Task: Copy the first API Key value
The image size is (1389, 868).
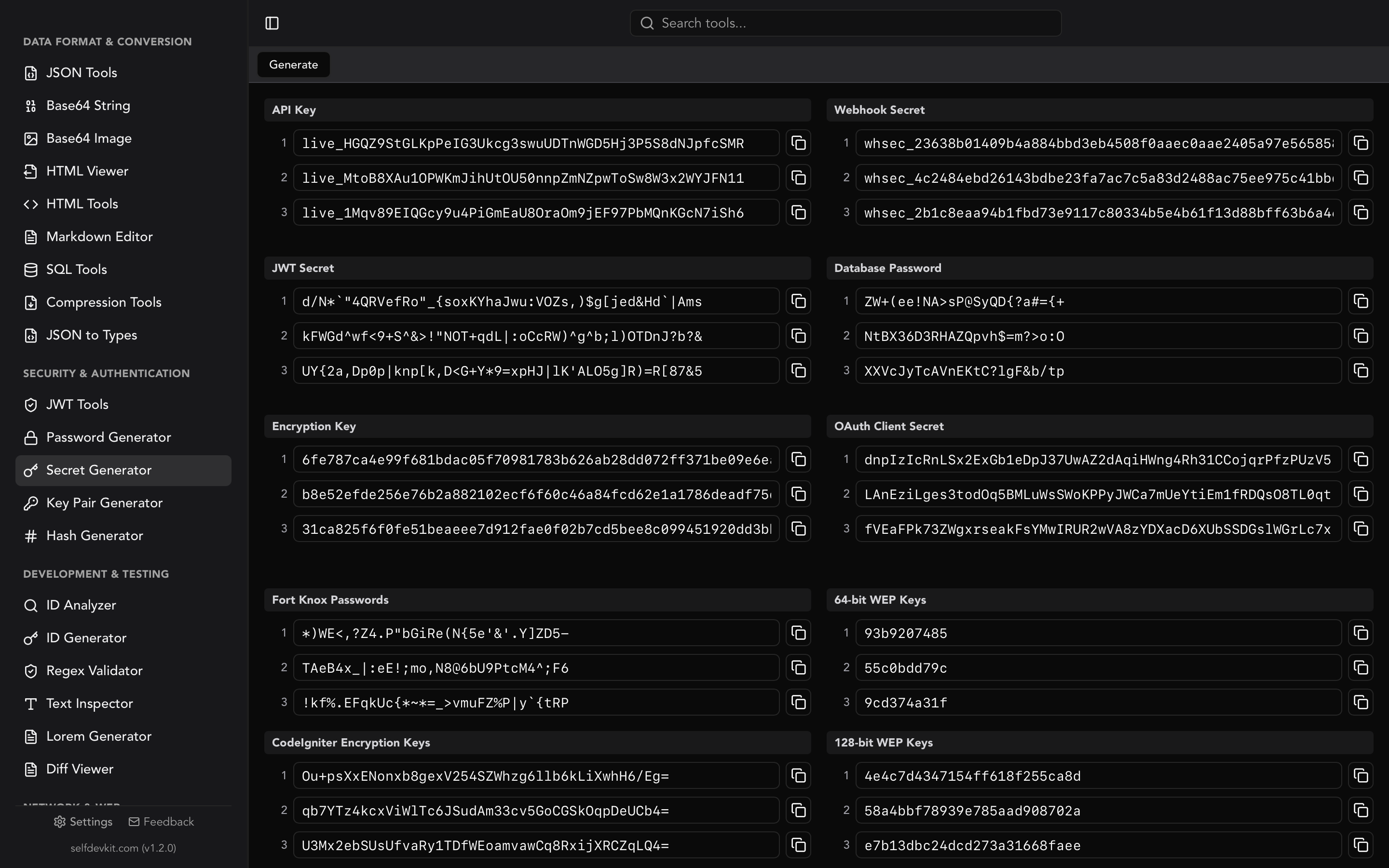Action: pyautogui.click(x=798, y=143)
